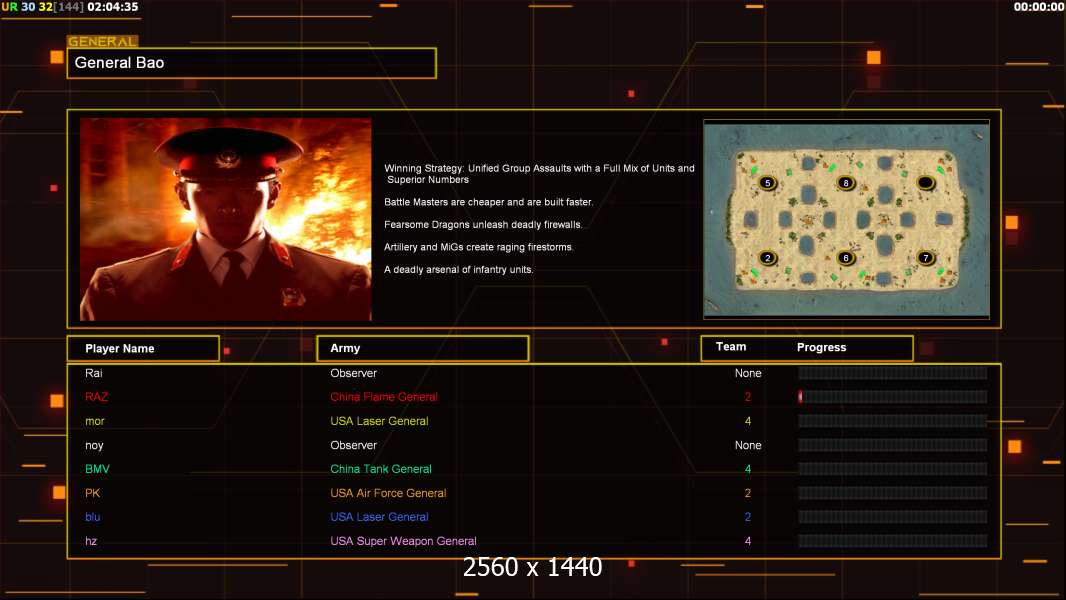
Task: Select player name noy
Action: pos(94,445)
